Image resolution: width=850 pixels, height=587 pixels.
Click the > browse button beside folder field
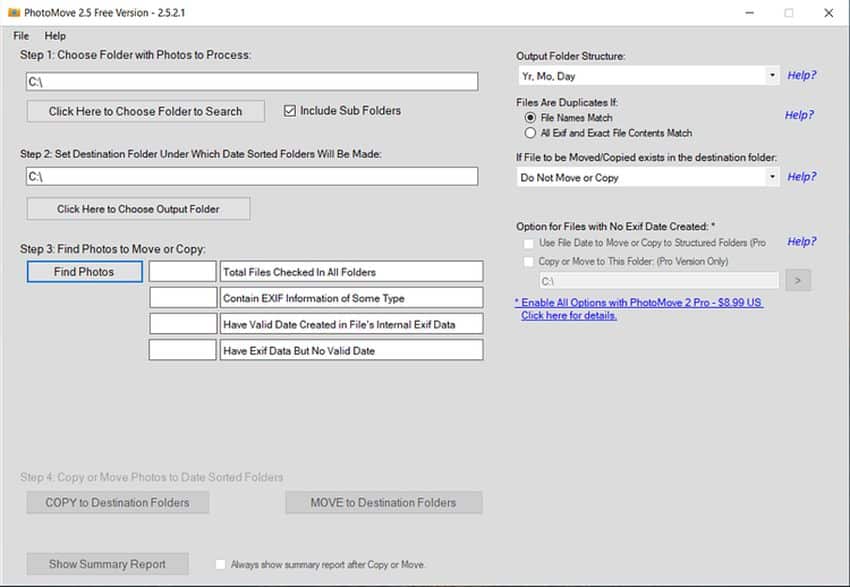(798, 280)
